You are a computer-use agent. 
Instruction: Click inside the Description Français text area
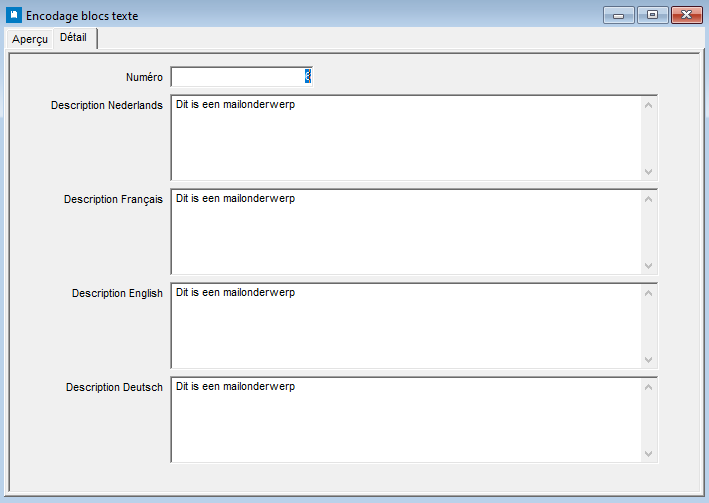tap(406, 232)
